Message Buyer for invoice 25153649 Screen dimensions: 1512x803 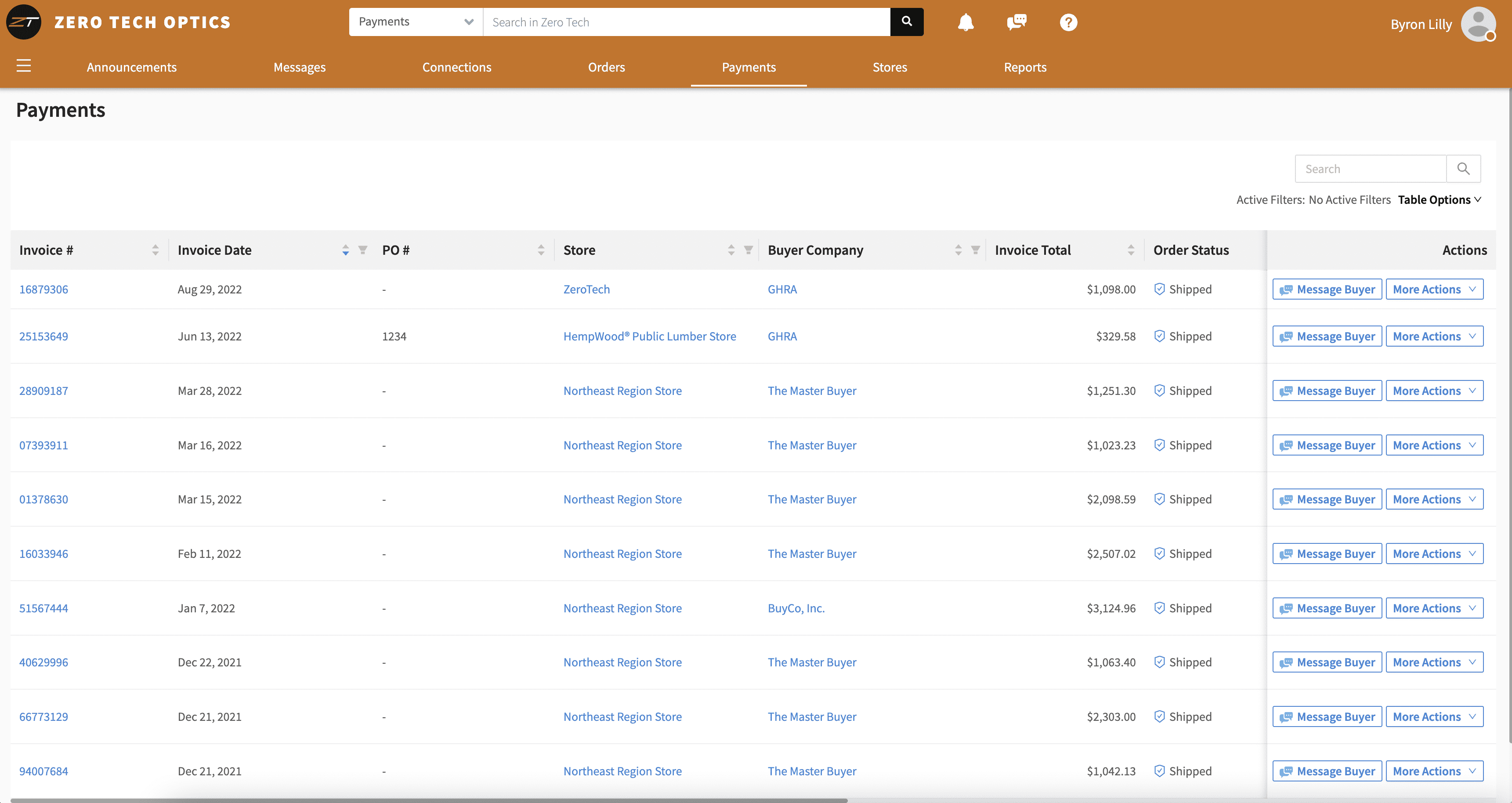click(1327, 336)
